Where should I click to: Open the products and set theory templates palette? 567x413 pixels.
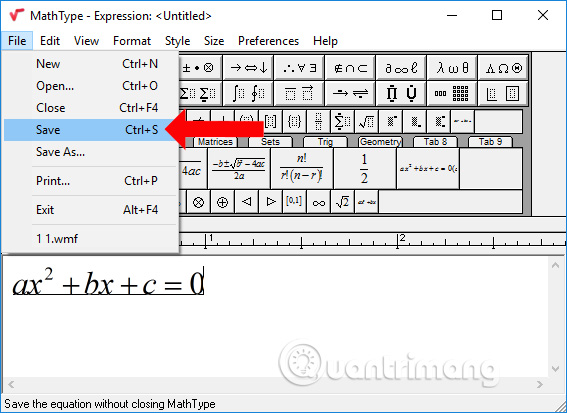pos(401,94)
